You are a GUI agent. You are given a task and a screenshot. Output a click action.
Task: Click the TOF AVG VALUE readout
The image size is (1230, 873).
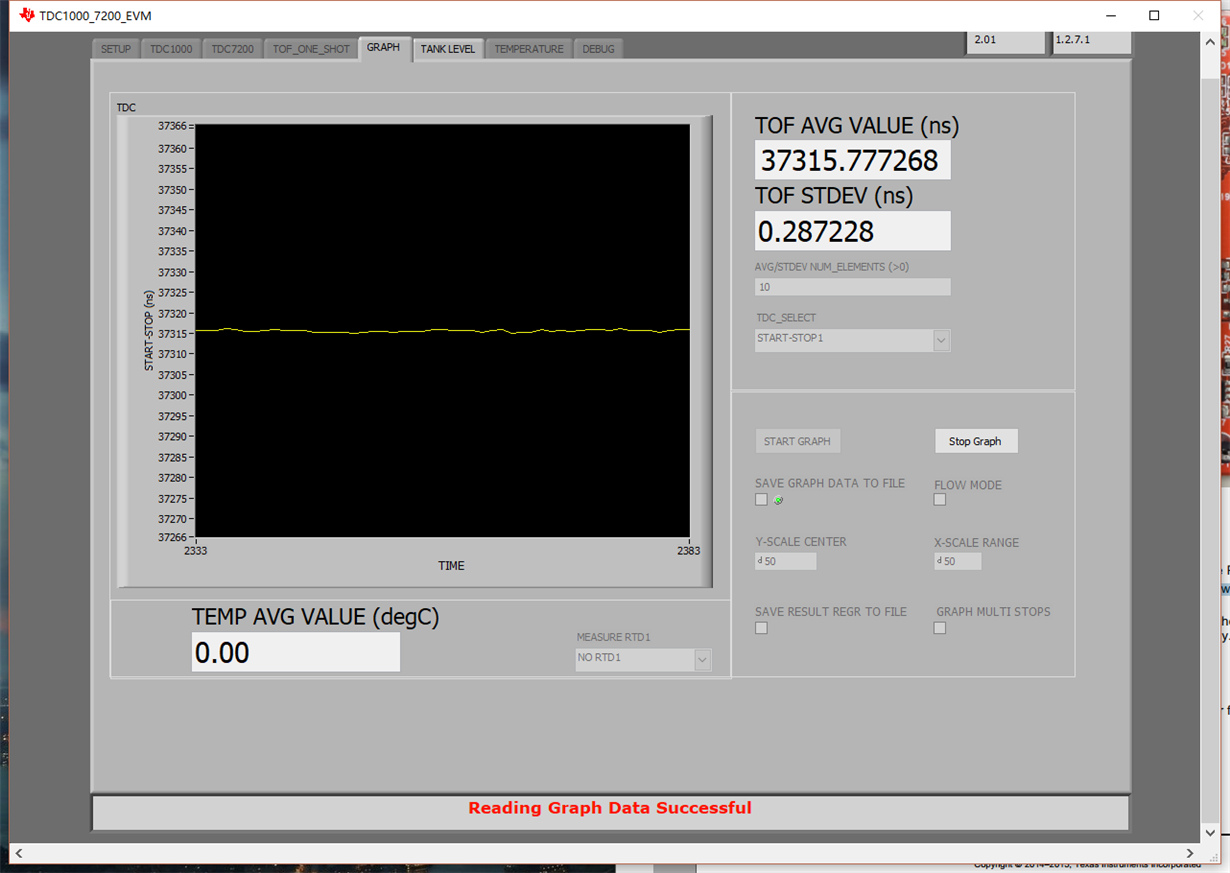pos(853,160)
